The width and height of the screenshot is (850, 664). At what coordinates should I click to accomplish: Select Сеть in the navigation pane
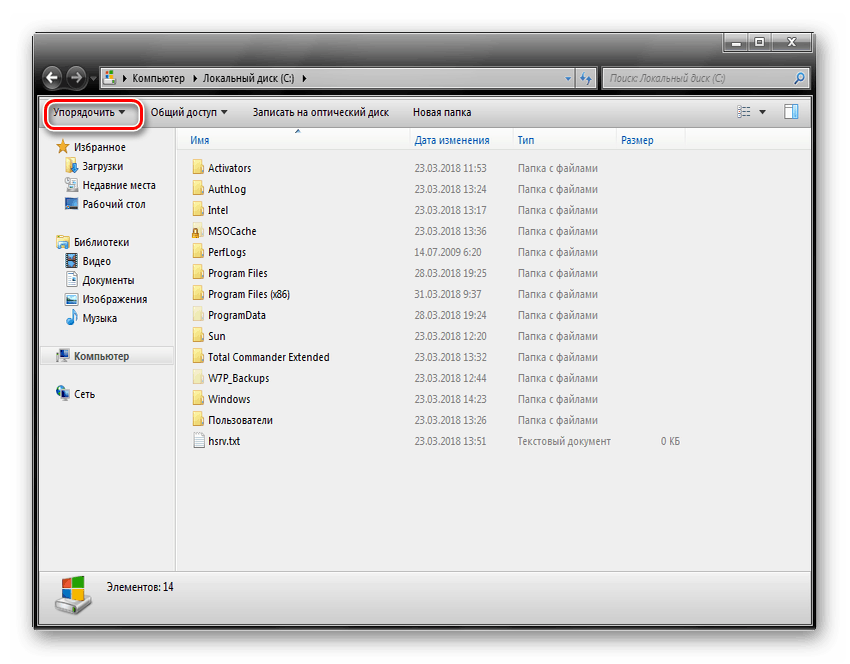[84, 394]
